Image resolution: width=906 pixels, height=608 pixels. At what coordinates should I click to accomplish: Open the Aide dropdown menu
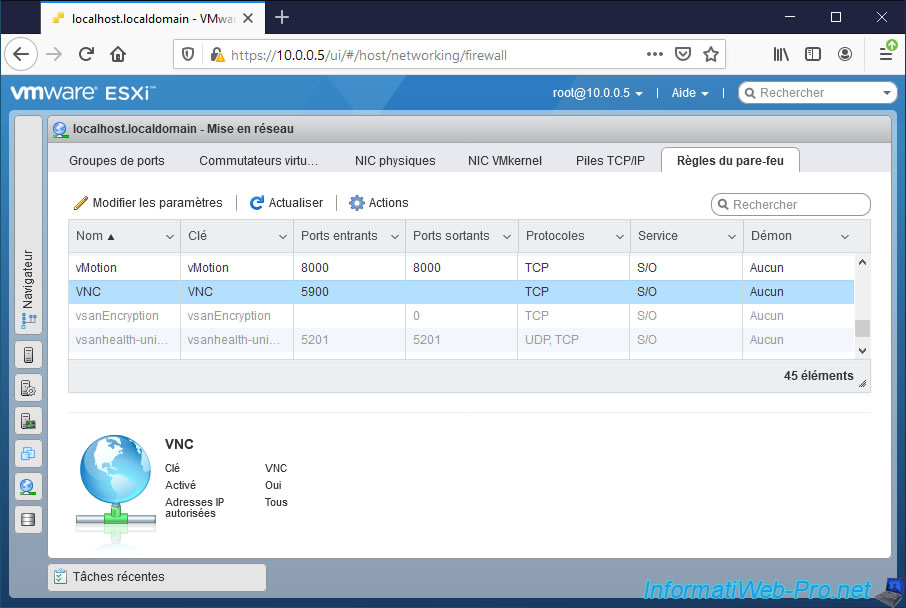point(689,93)
